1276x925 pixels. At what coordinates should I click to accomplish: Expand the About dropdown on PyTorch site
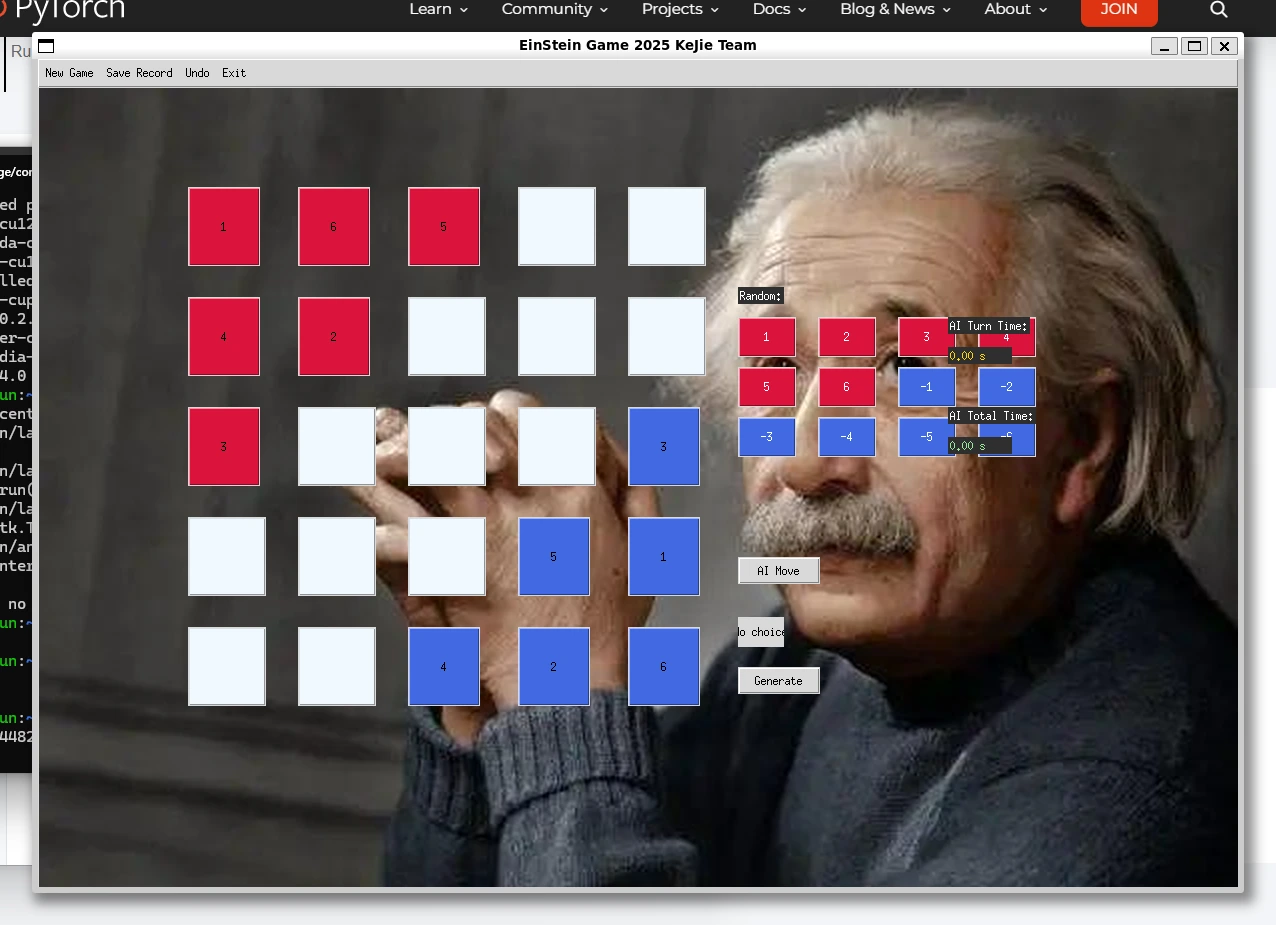pos(1015,9)
